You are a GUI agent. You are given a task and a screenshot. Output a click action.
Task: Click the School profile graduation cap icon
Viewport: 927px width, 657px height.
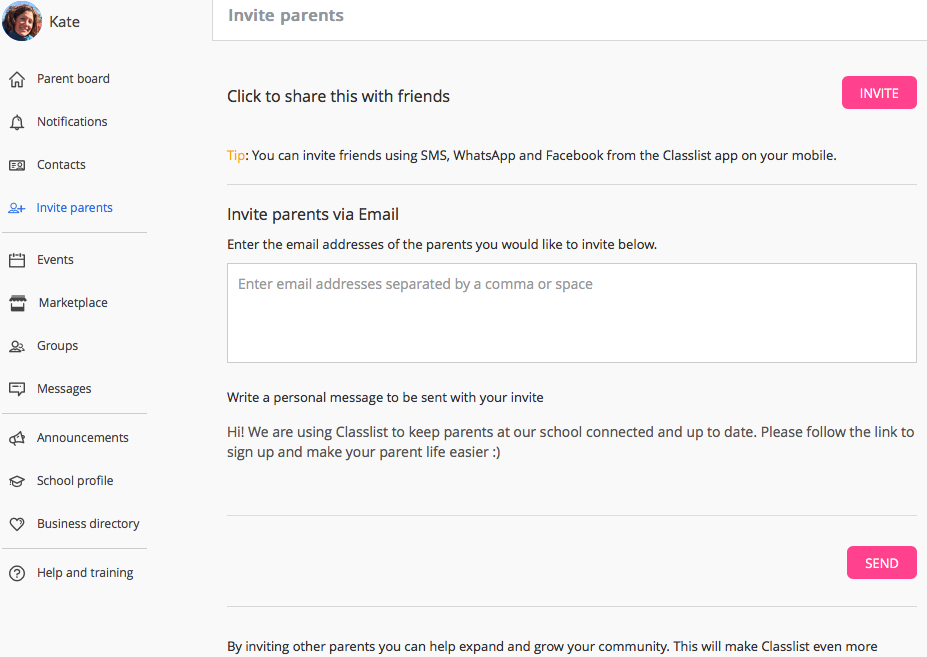(x=17, y=481)
